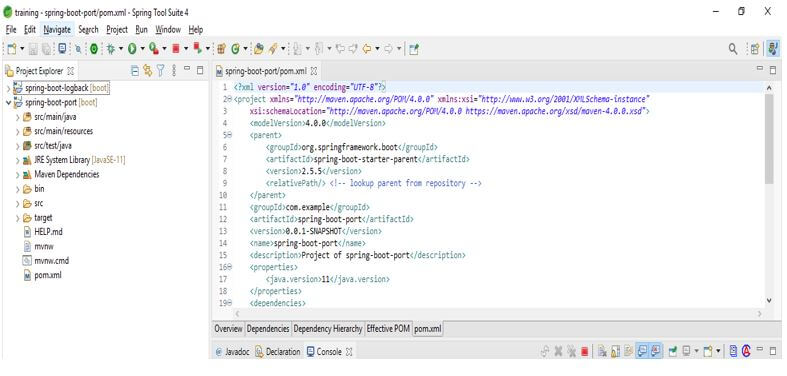This screenshot has width=787, height=376.
Task: Click the Pin Console icon
Action: 673,352
